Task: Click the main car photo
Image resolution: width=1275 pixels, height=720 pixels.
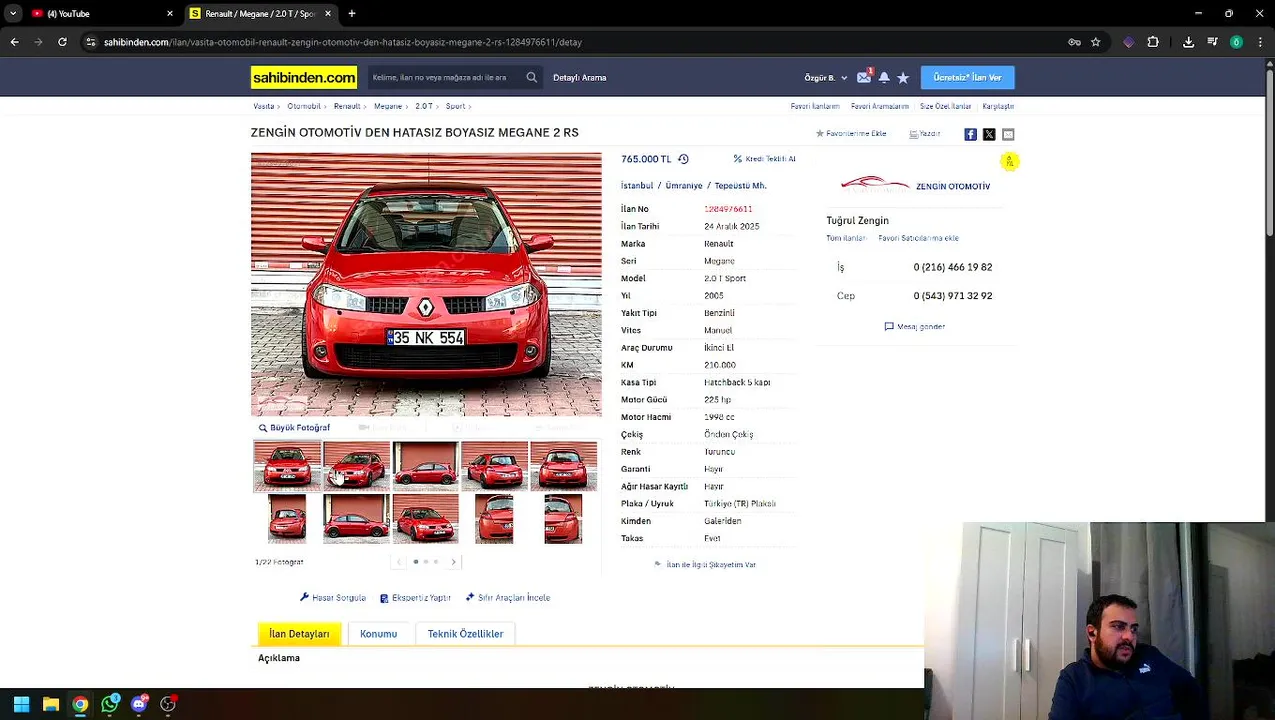Action: click(426, 284)
